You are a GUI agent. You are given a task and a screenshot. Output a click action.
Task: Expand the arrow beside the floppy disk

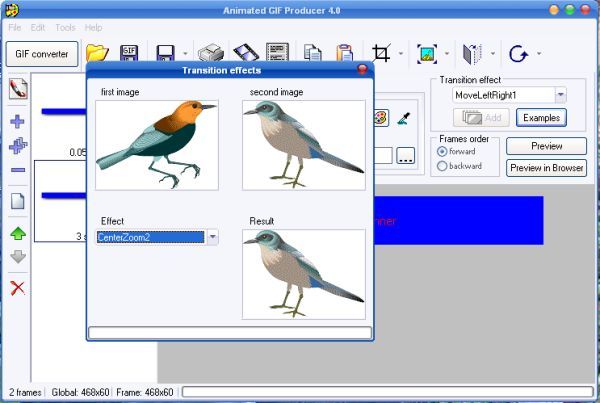[185, 53]
